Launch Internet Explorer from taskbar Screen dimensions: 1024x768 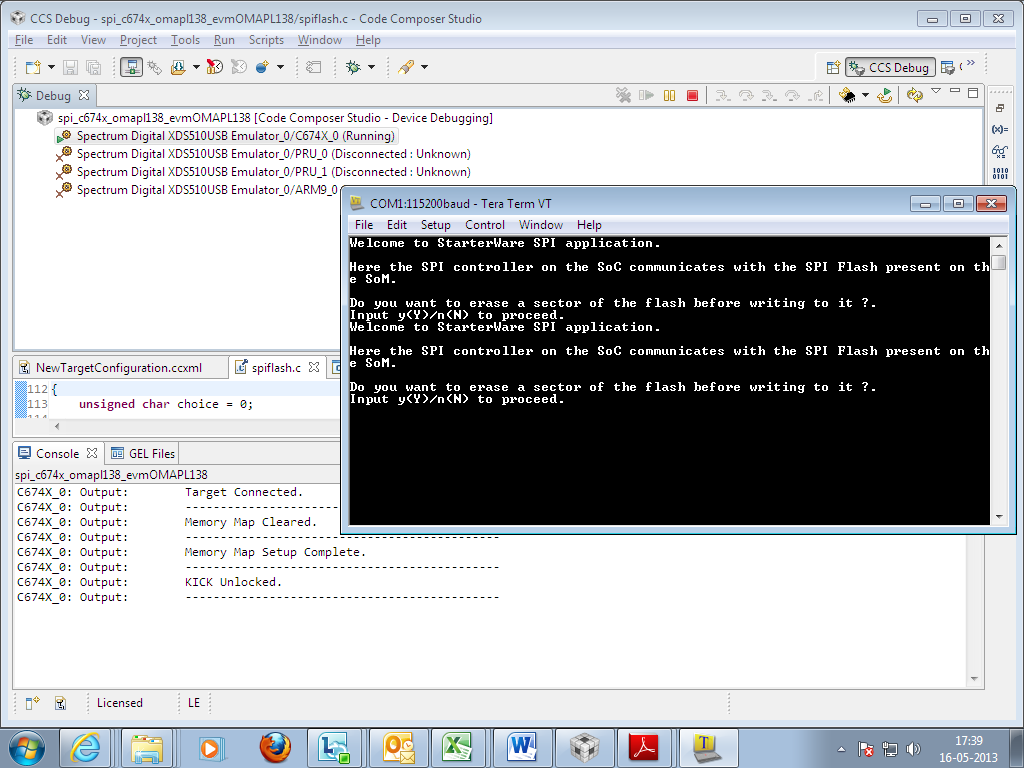(86, 748)
